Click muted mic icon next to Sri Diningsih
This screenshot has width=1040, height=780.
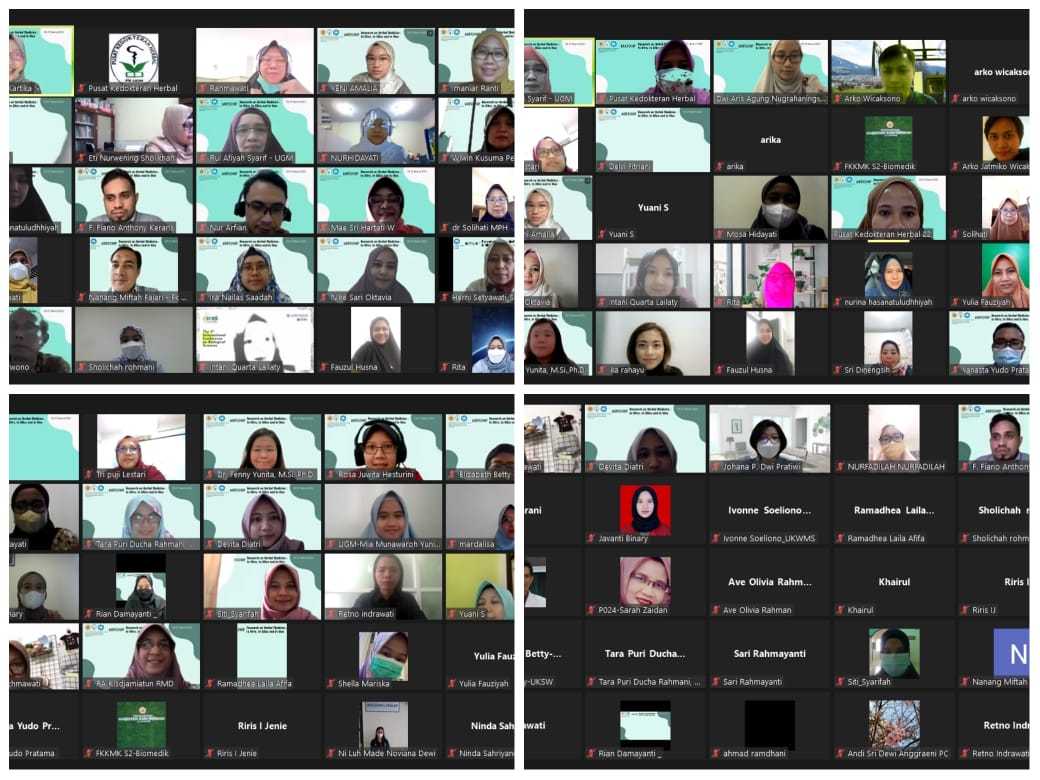838,370
